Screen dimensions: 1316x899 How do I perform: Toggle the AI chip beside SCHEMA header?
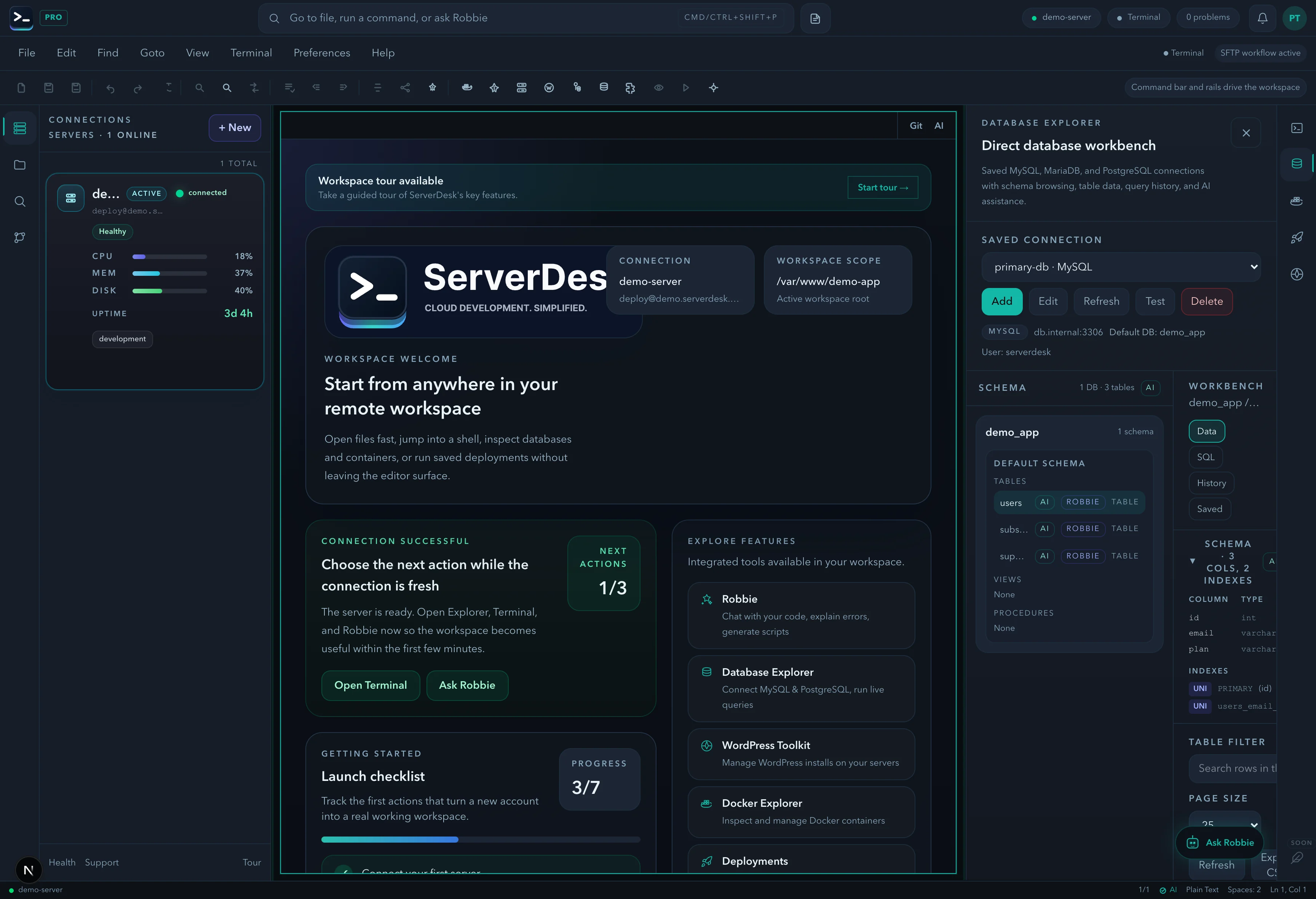click(x=1150, y=388)
